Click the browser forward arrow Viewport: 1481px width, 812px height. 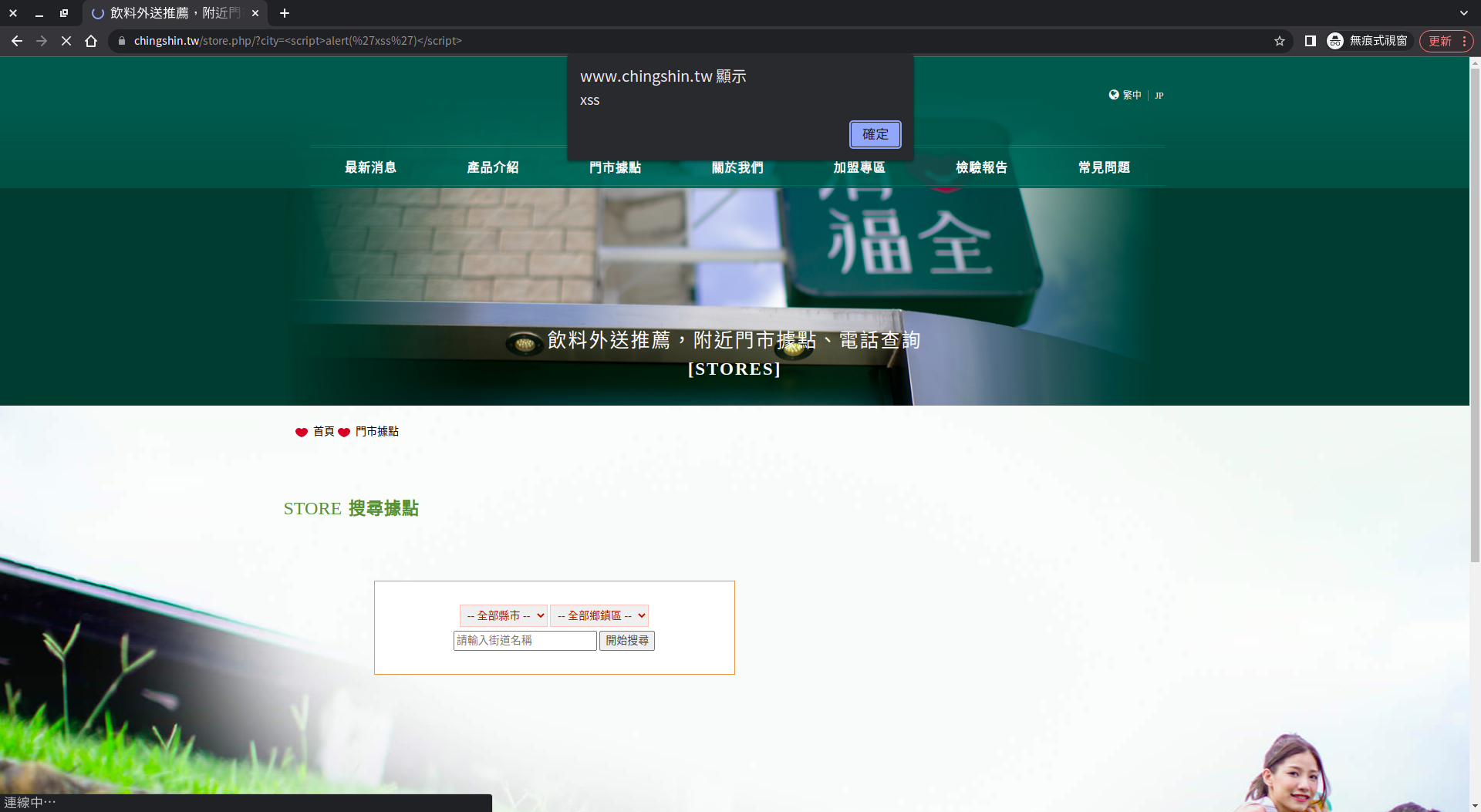[x=42, y=41]
